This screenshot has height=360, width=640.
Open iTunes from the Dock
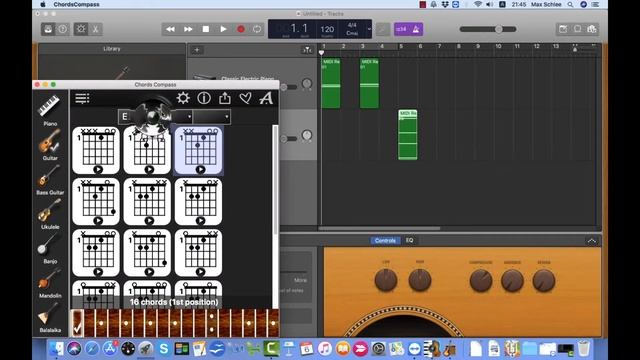[x=324, y=349]
